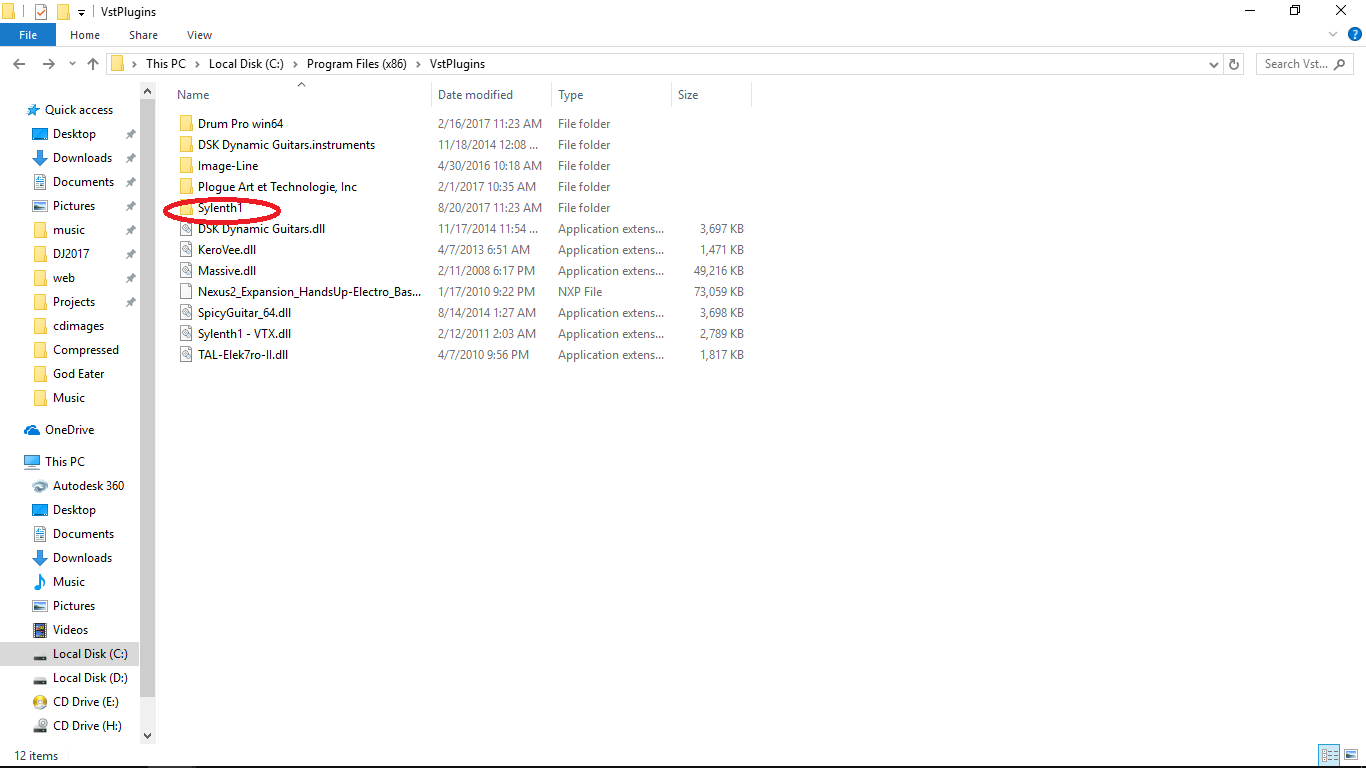This screenshot has height=768, width=1366.
Task: Select TAL-Elek7ro-II.dll file icon
Action: tap(186, 355)
